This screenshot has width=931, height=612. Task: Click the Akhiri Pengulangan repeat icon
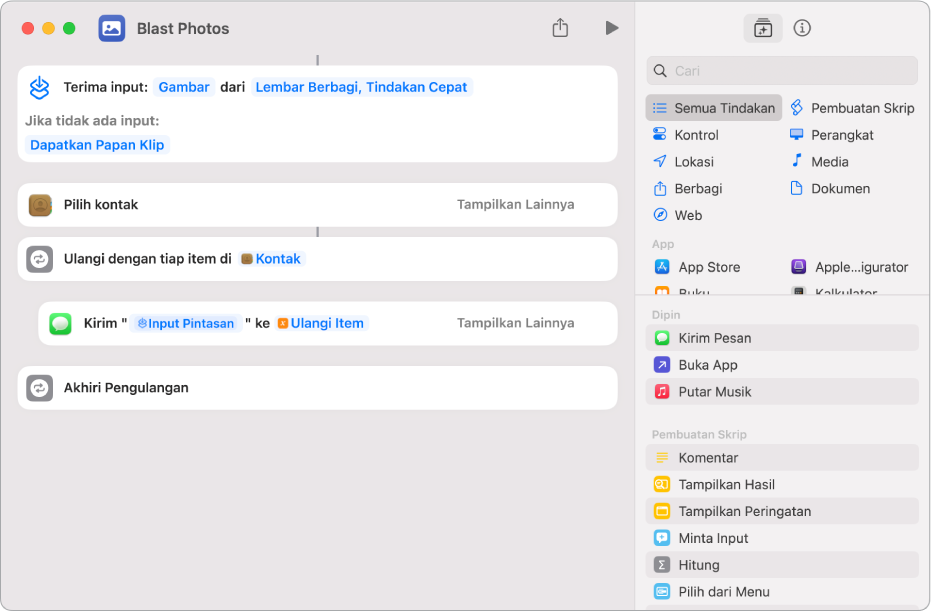[40, 388]
